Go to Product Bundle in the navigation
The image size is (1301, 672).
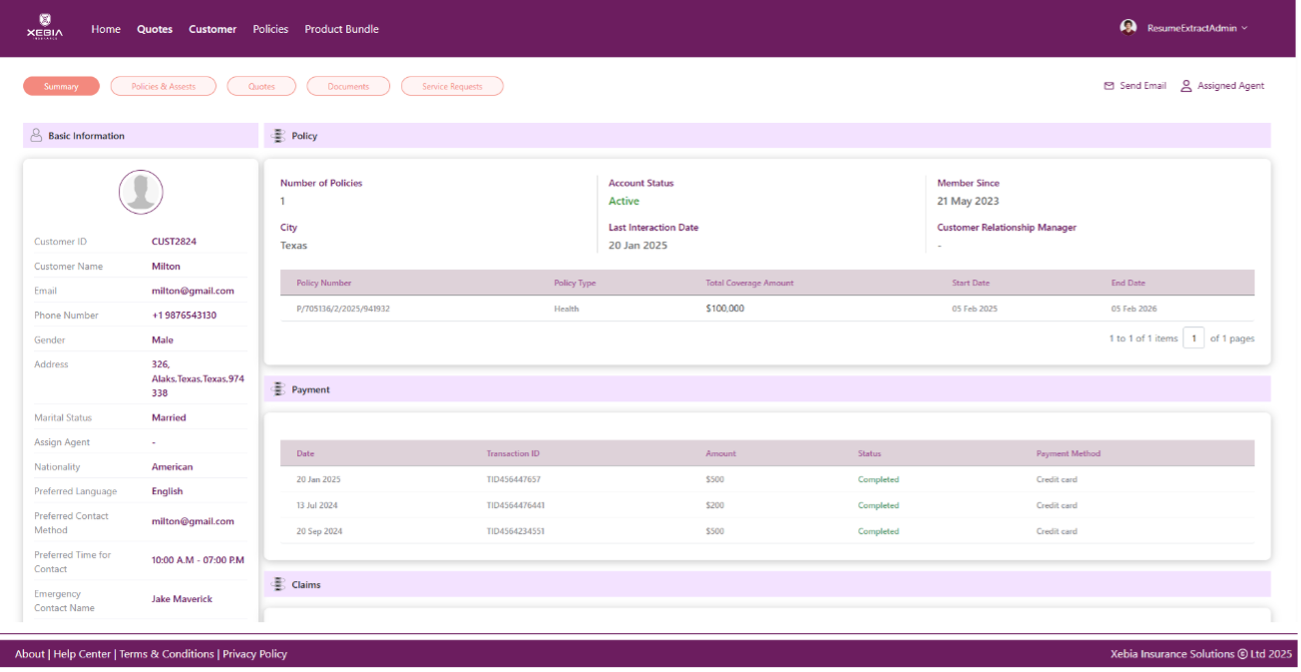[x=341, y=29]
